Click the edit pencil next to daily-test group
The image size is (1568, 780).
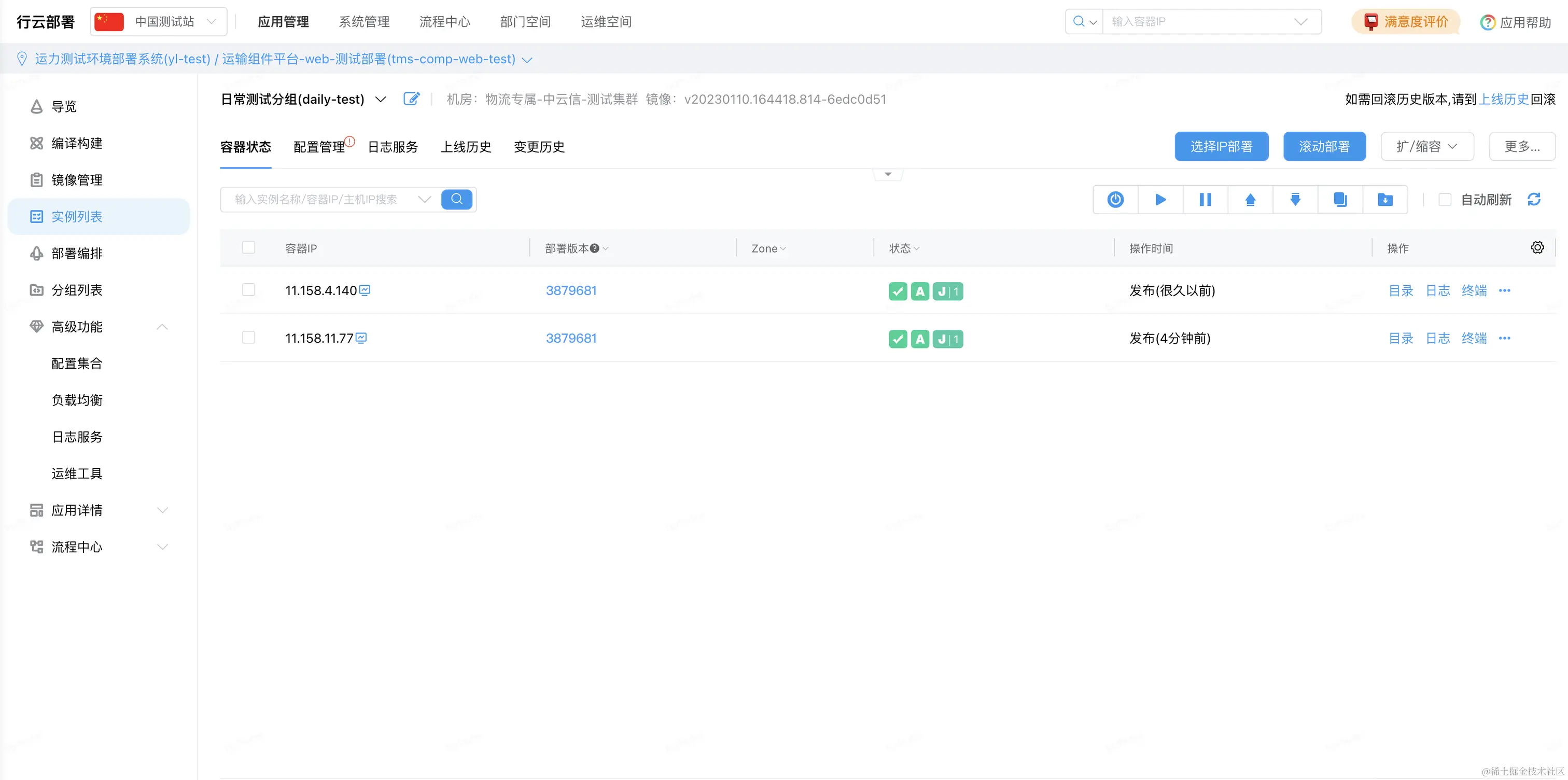[x=412, y=99]
